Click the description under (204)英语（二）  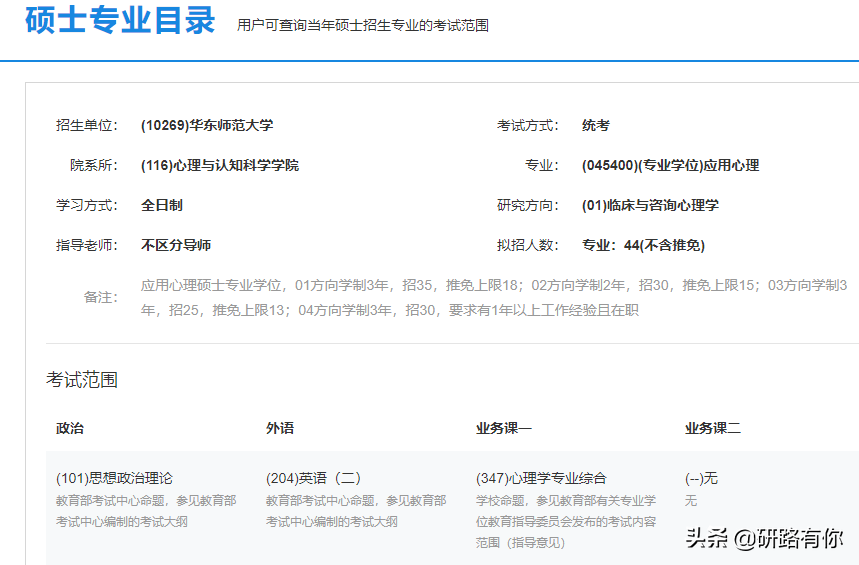click(x=356, y=511)
